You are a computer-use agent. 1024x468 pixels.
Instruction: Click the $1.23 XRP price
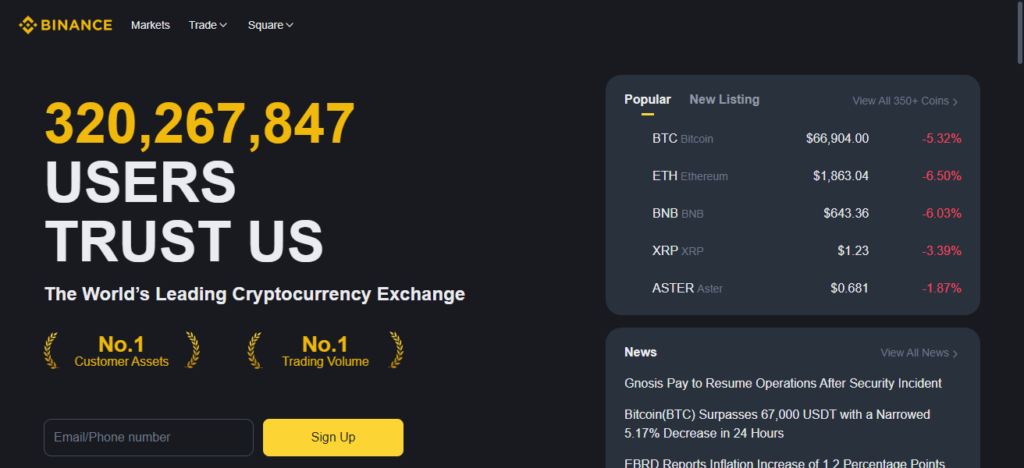coord(854,251)
